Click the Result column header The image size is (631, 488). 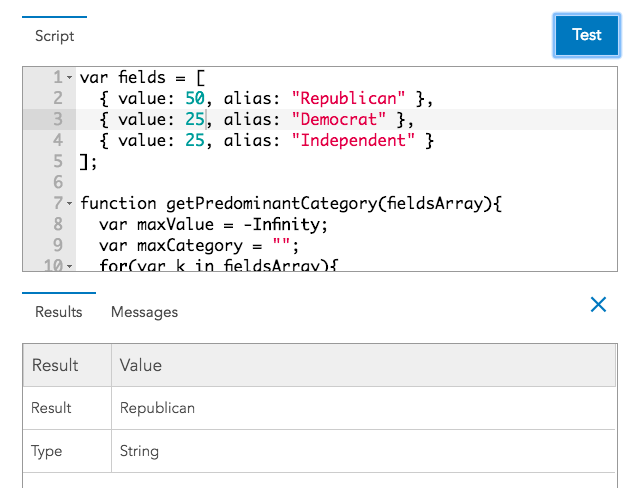(55, 366)
